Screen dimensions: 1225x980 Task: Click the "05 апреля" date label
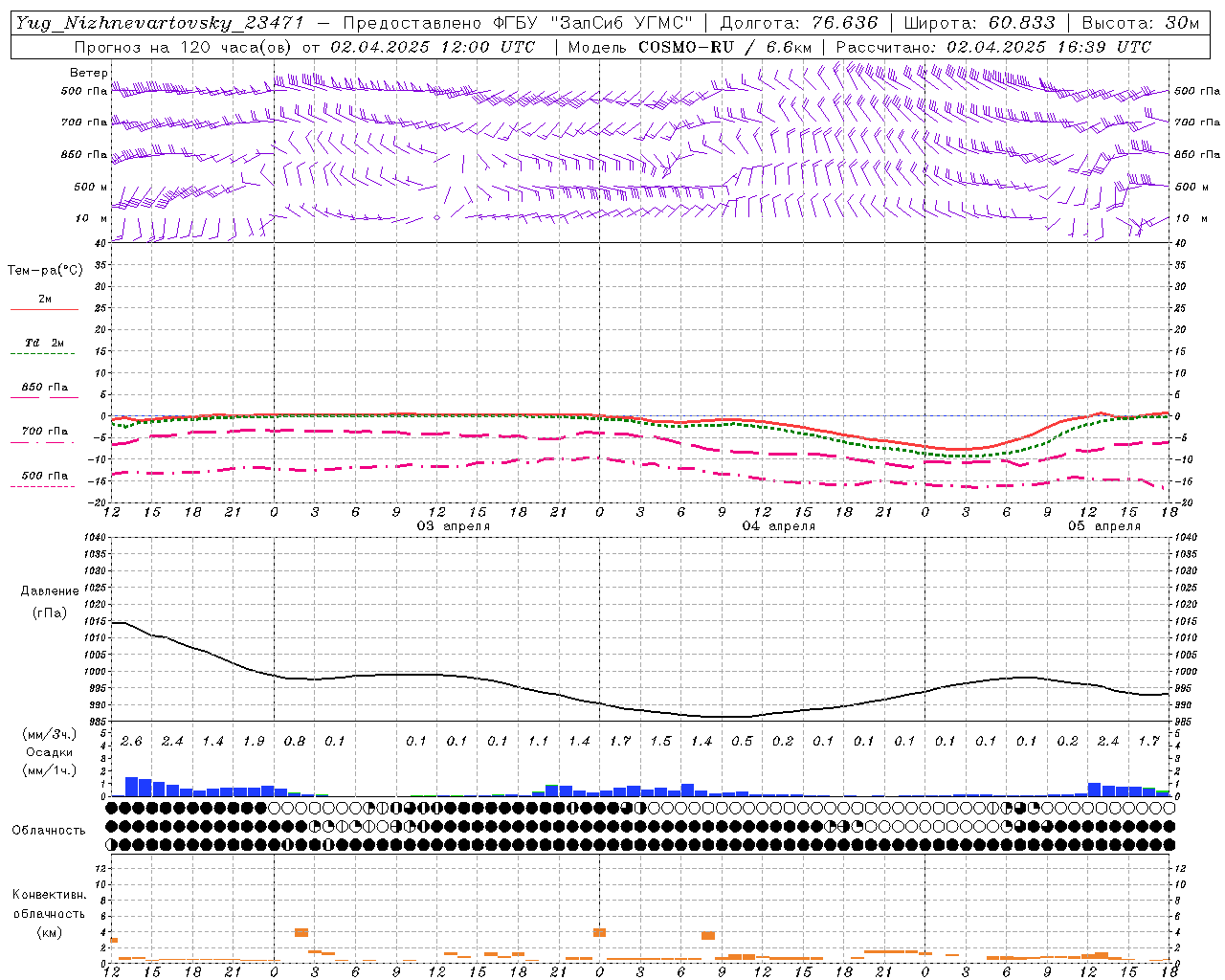click(1104, 526)
